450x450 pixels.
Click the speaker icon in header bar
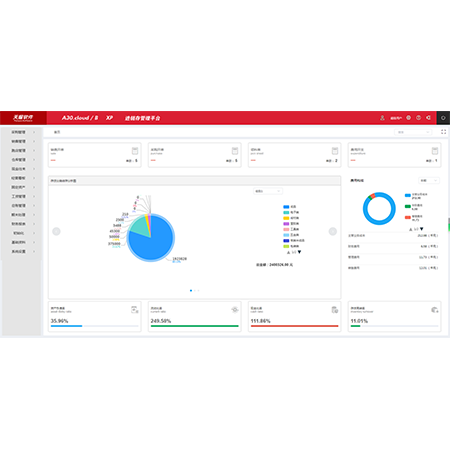tap(428, 118)
